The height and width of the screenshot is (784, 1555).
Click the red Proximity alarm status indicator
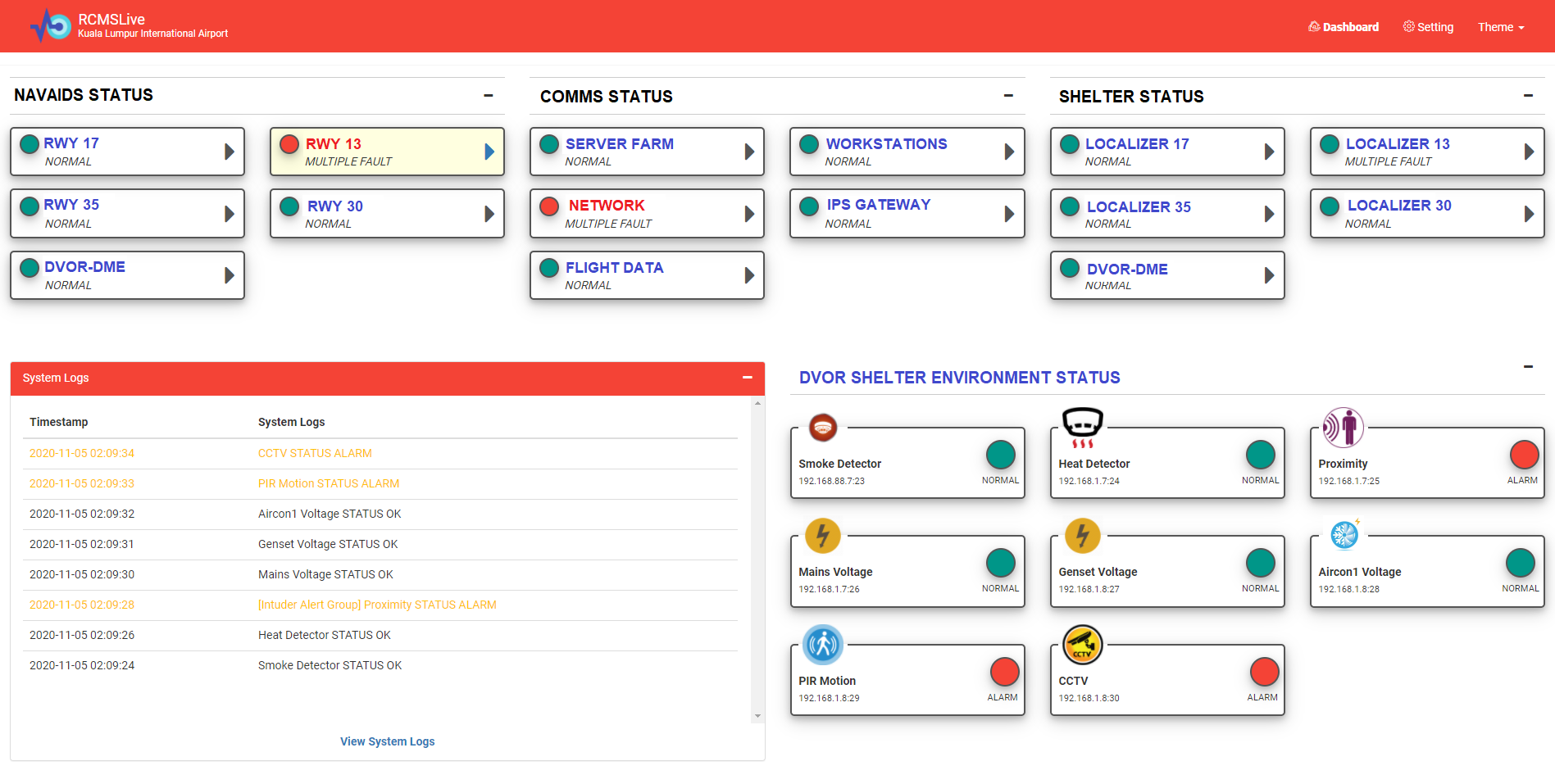pyautogui.click(x=1524, y=455)
